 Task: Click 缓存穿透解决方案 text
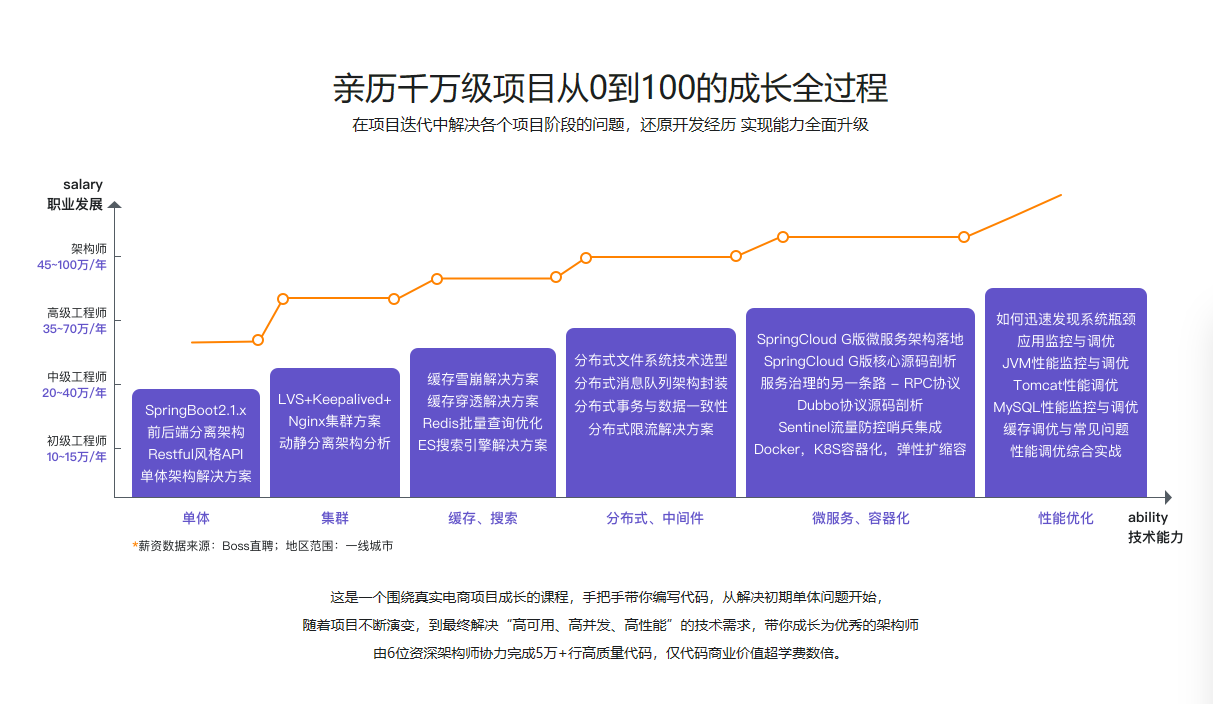coord(483,401)
